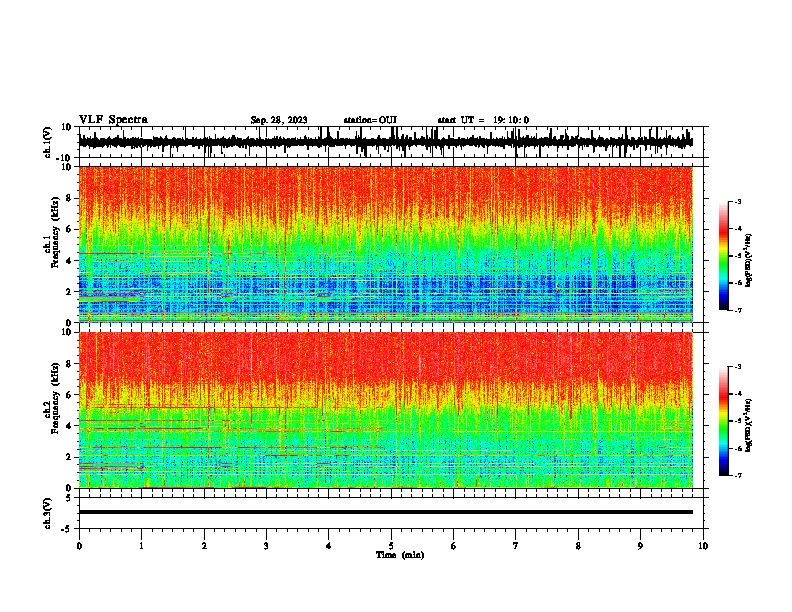
Task: Click the time axis tick label "3"
Action: click(x=266, y=546)
